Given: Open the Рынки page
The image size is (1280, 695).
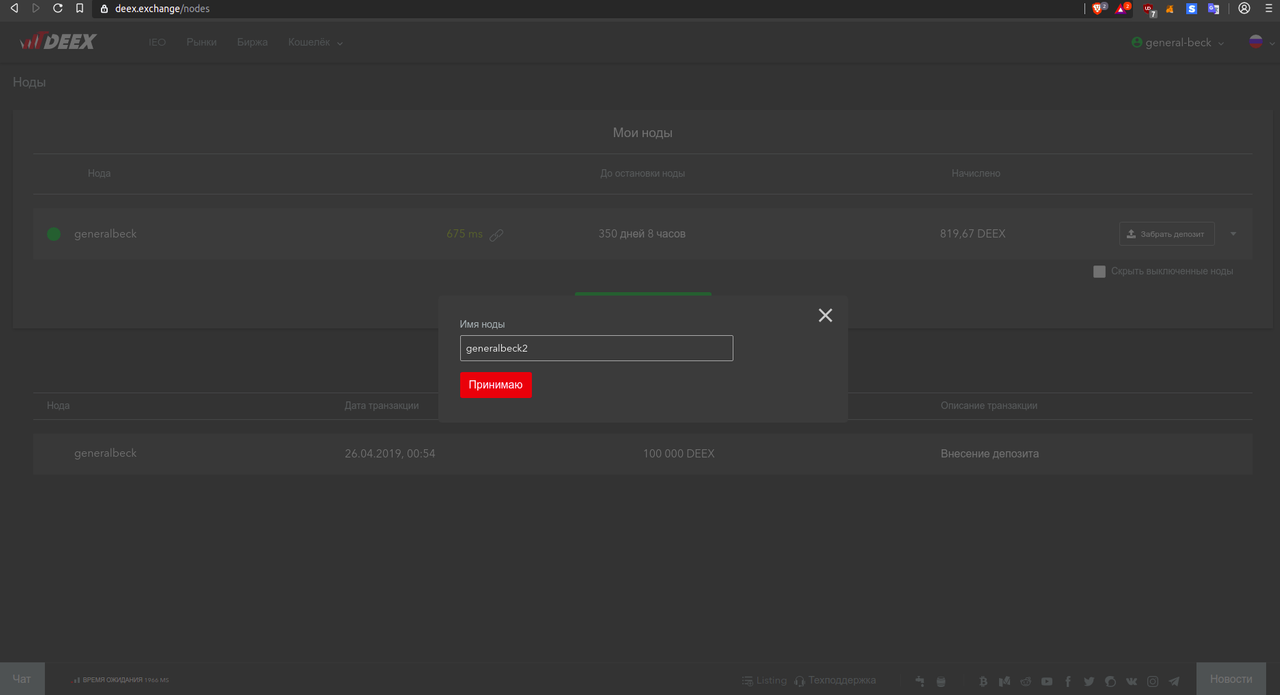Looking at the screenshot, I should 201,43.
